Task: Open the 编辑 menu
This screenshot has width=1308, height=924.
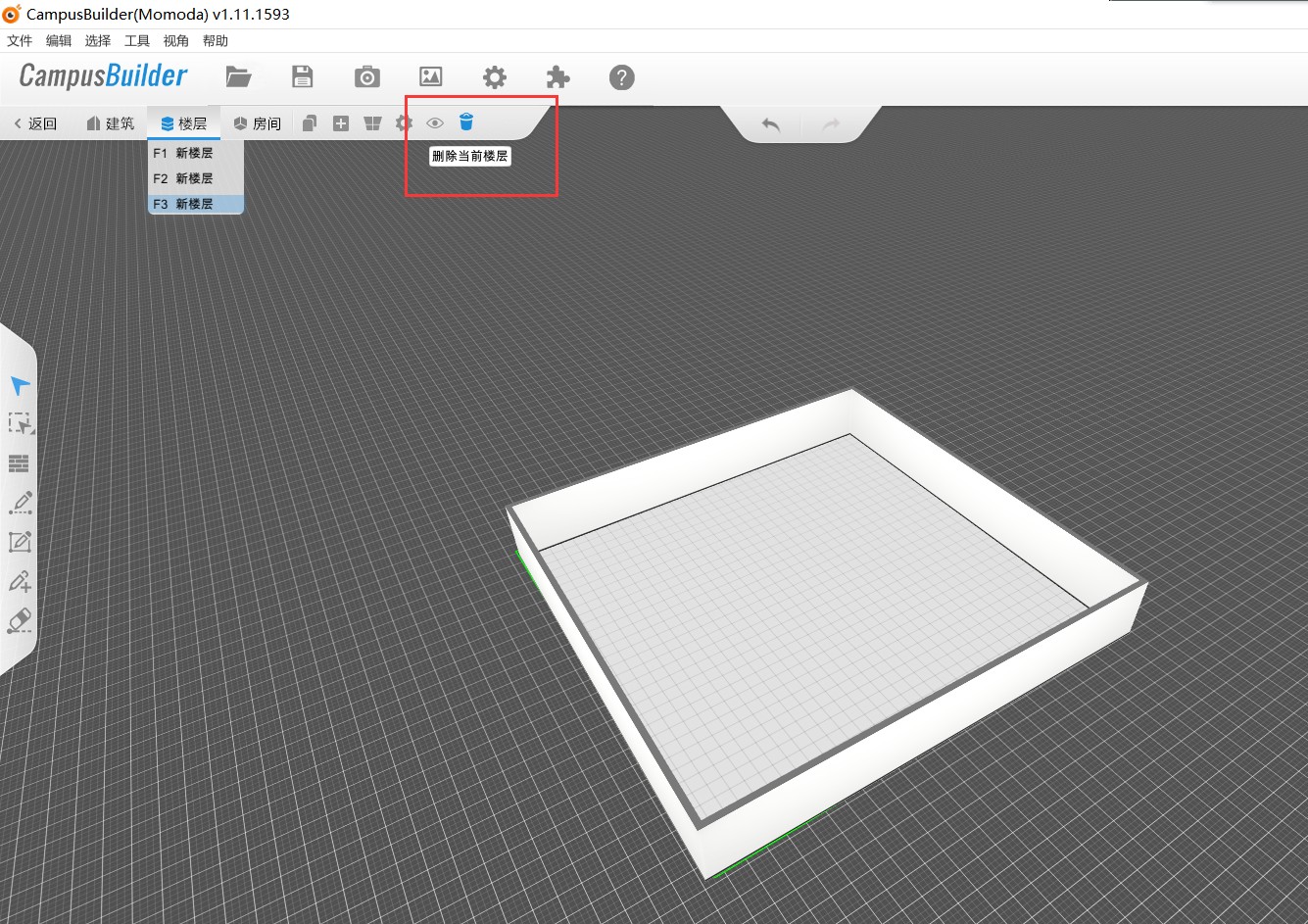Action: (59, 41)
